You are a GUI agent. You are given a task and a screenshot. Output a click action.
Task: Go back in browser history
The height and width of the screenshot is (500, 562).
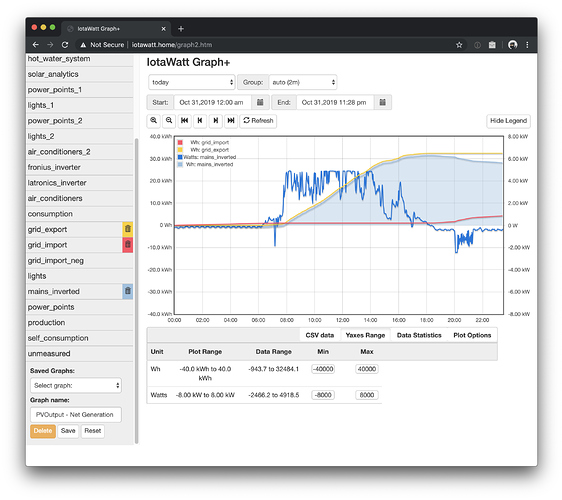[35, 45]
